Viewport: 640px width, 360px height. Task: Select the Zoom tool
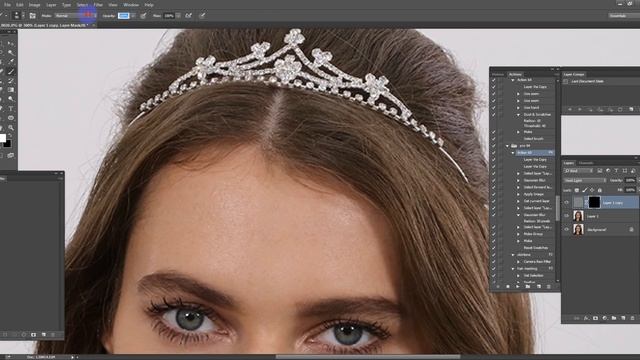click(11, 127)
